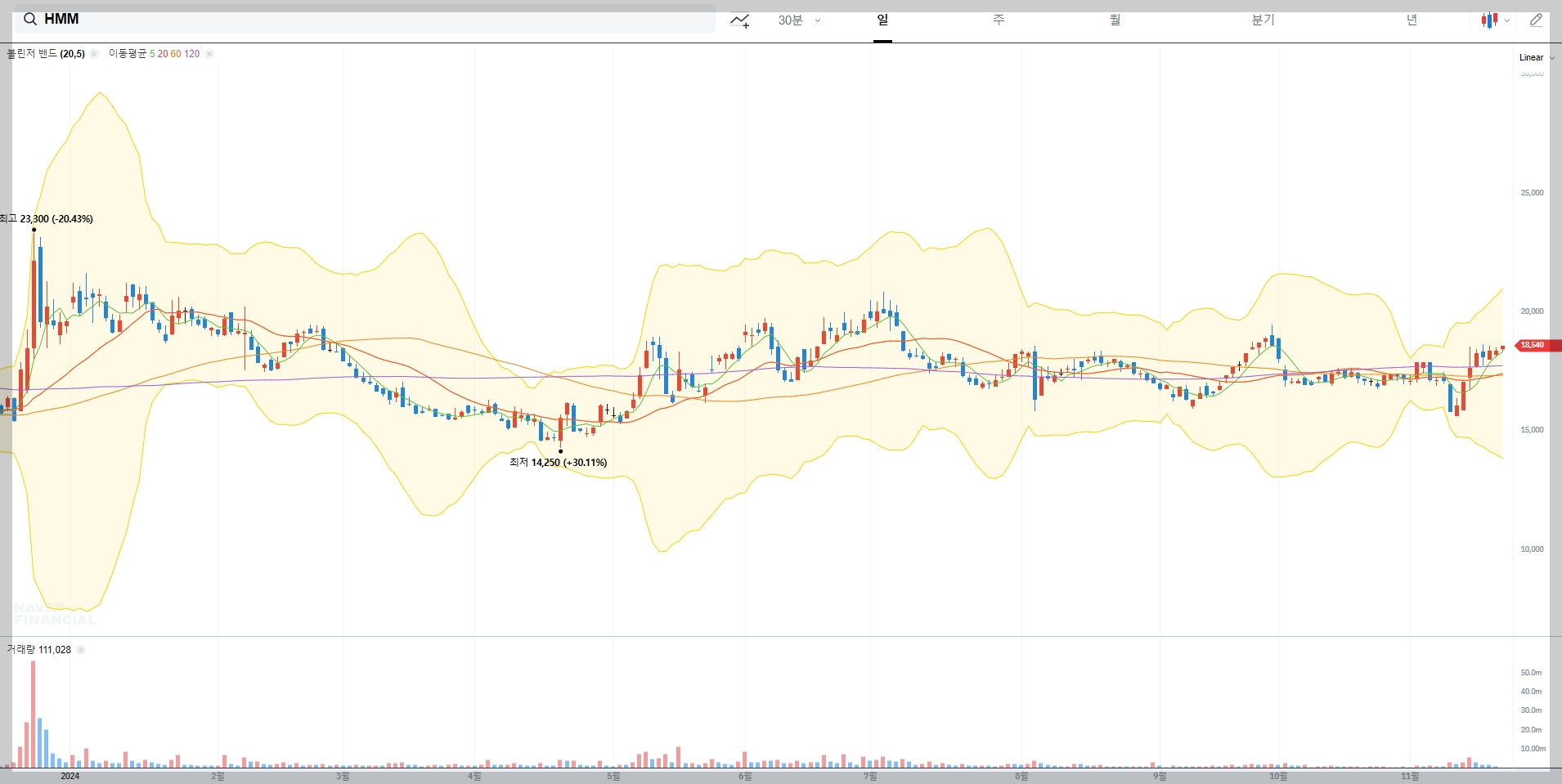
Task: Click the 최고 23,300 (-20.43%) high label
Action: pyautogui.click(x=47, y=219)
